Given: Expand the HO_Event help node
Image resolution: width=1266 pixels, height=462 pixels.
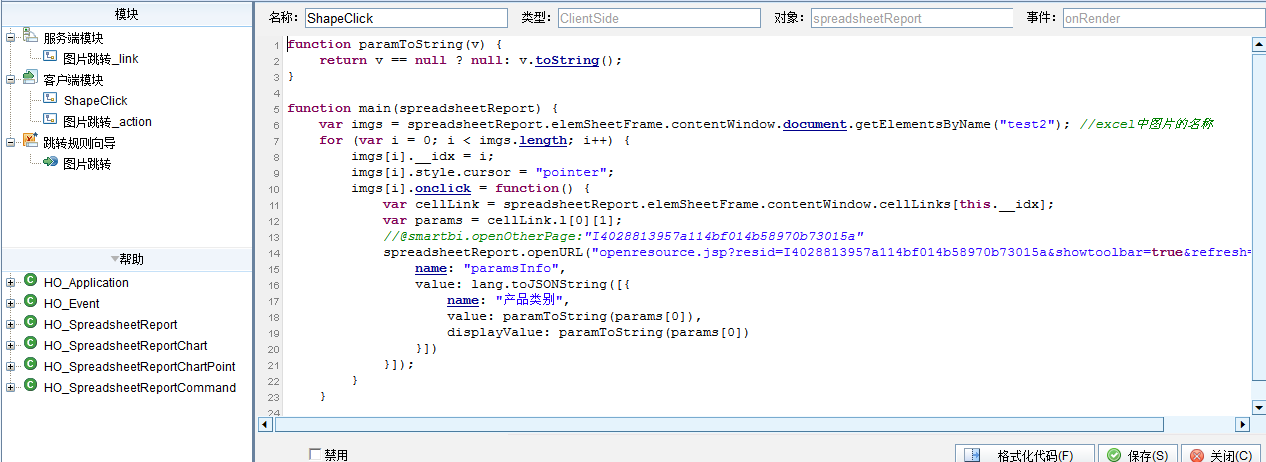Looking at the screenshot, I should 11,303.
